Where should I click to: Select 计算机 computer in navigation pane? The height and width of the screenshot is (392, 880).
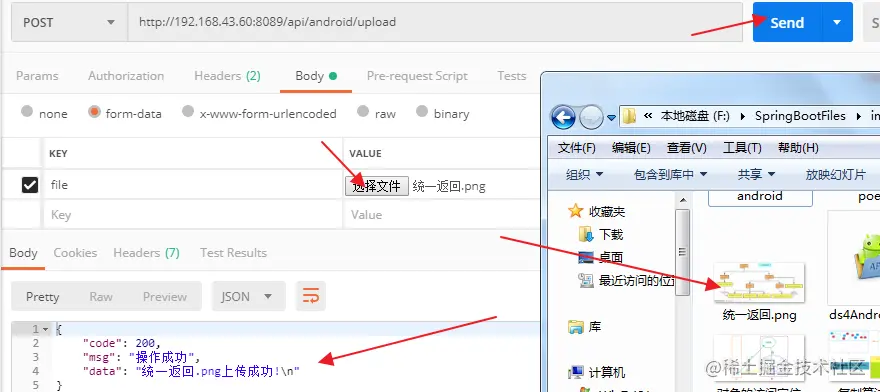click(x=597, y=372)
